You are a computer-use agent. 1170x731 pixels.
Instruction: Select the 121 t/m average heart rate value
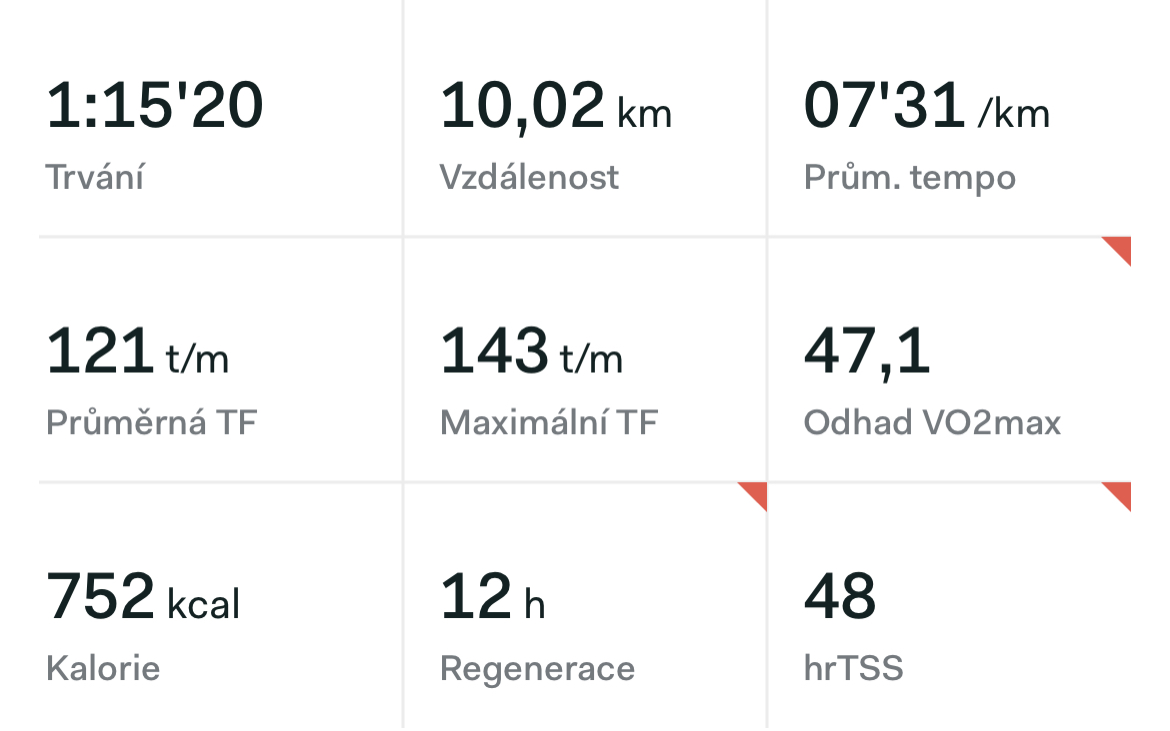[137, 351]
